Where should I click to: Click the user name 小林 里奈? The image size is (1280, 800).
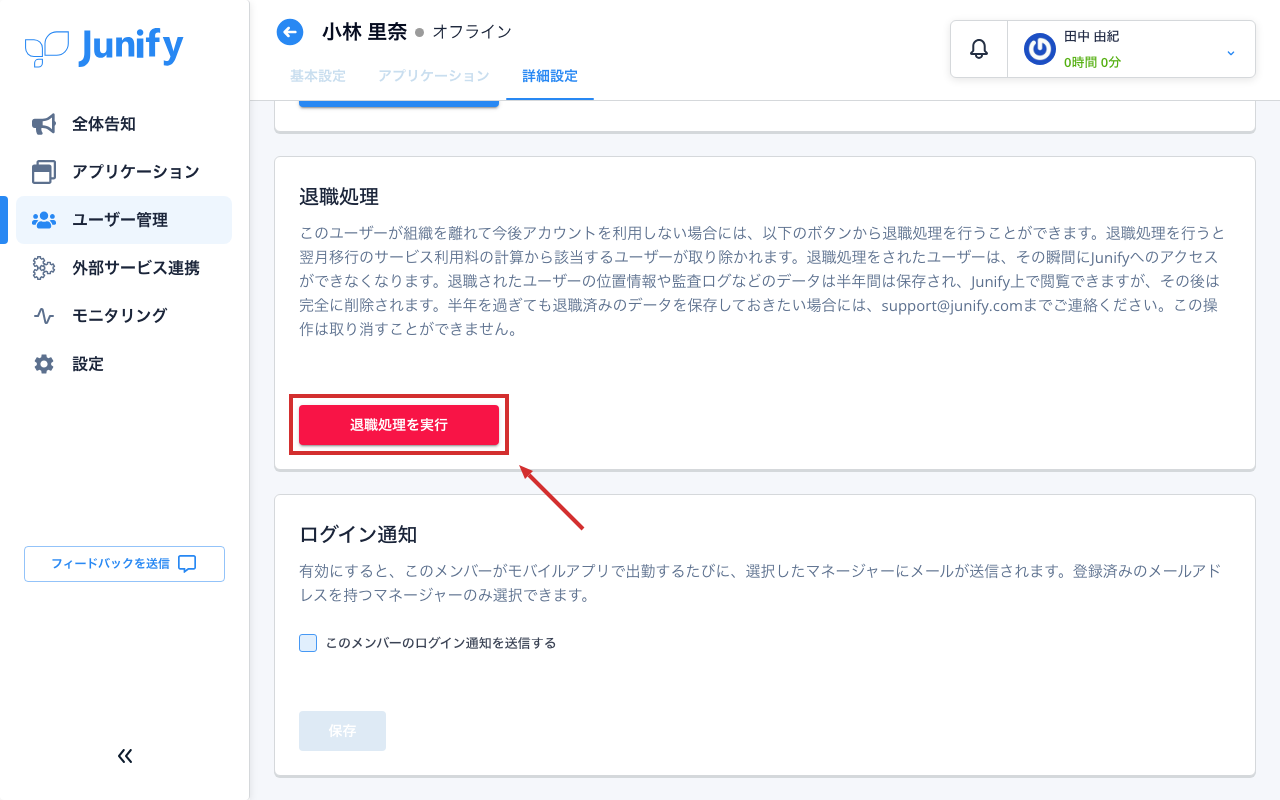tap(364, 32)
